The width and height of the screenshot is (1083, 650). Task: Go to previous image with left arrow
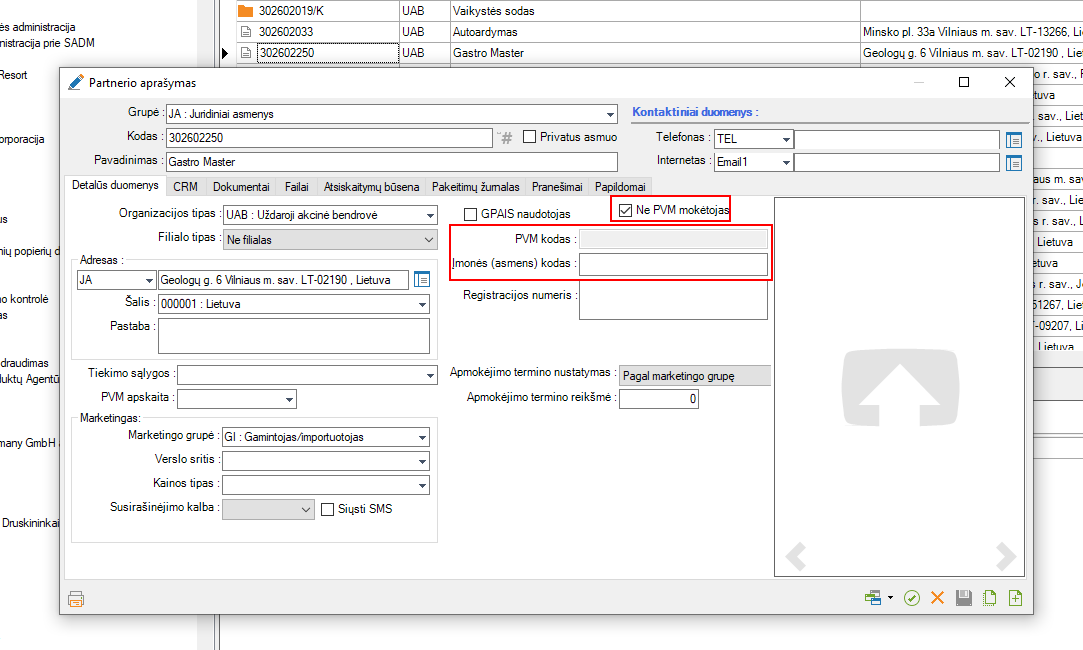pyautogui.click(x=796, y=556)
